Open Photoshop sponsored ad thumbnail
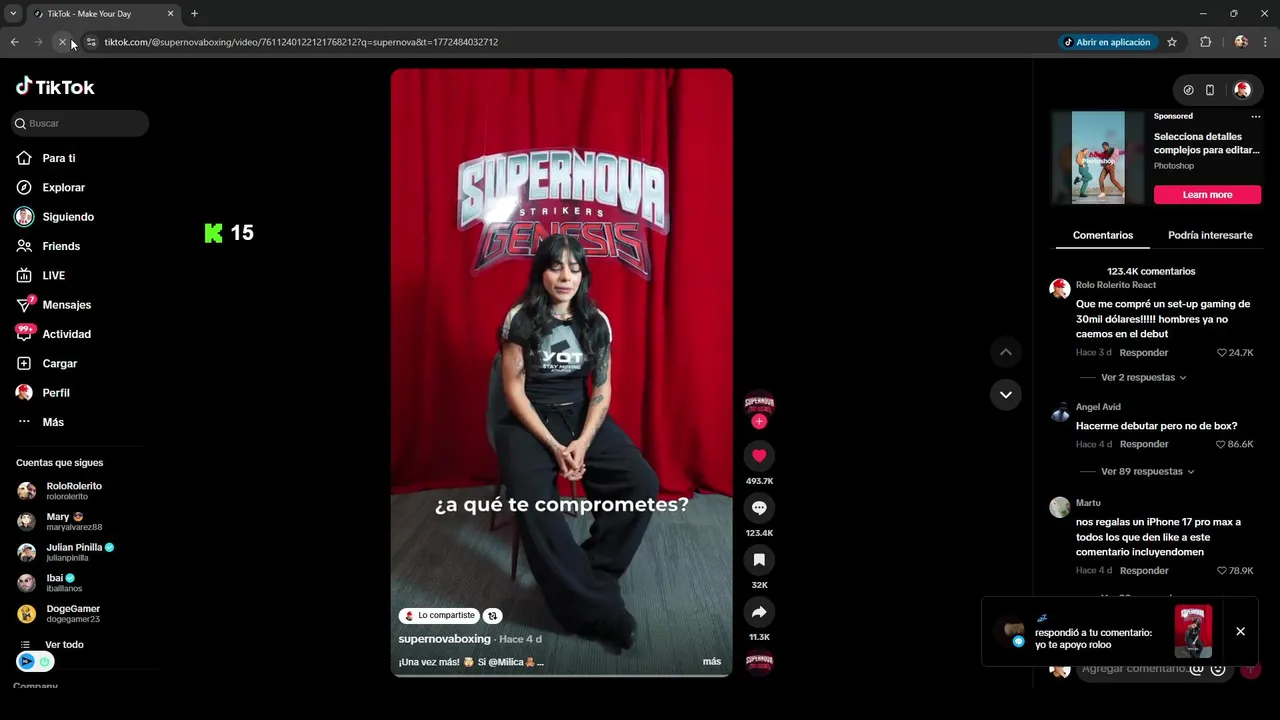 point(1098,157)
